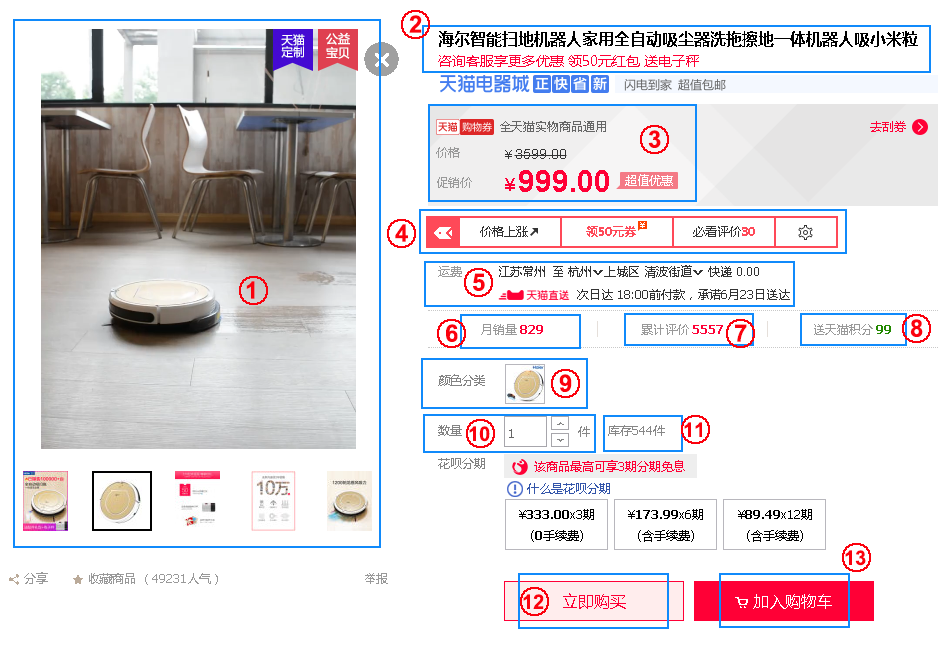Click the star icon to favorite the product
The image size is (947, 648).
(78, 579)
